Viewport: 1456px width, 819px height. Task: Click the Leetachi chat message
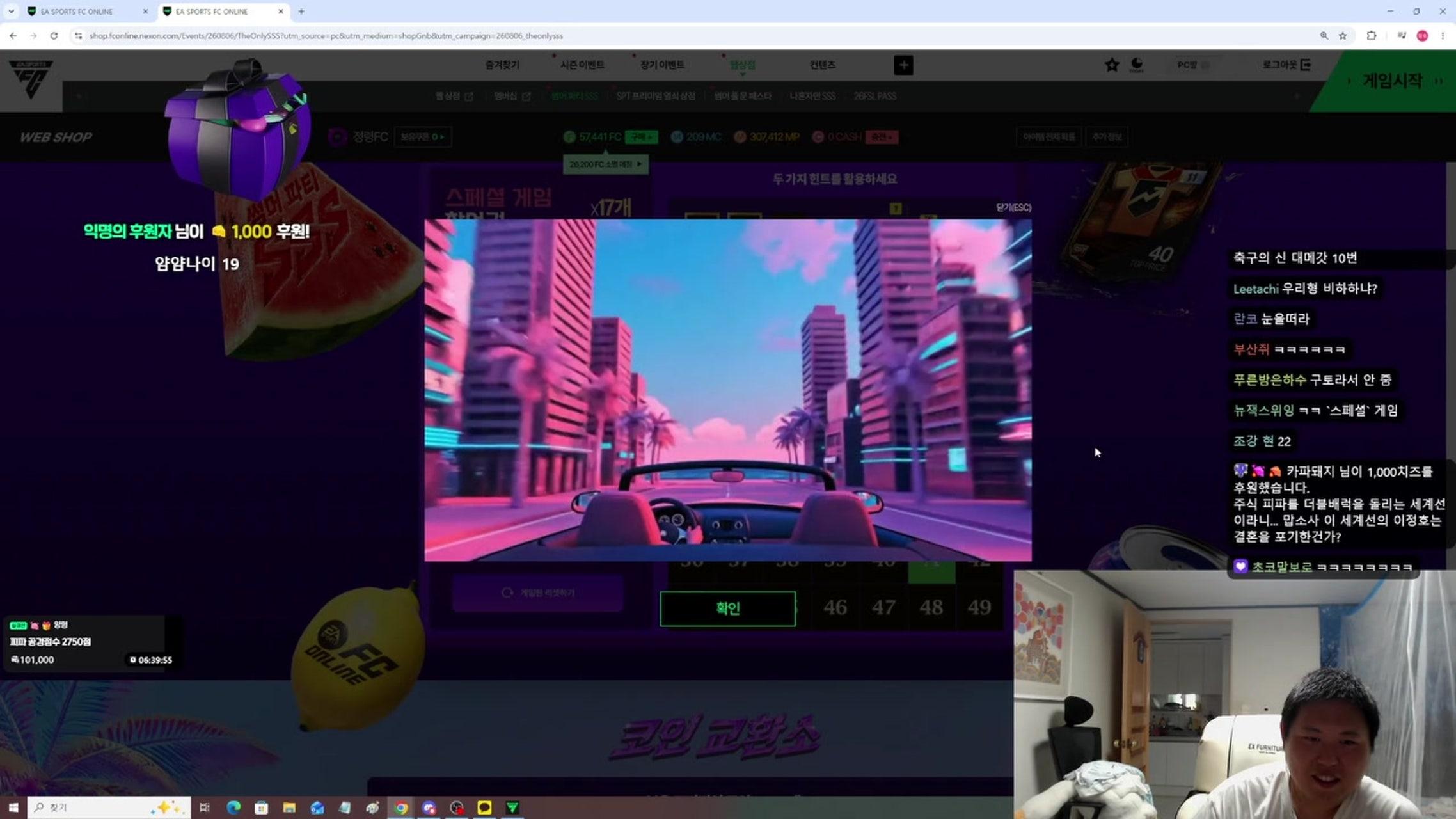click(x=1305, y=289)
